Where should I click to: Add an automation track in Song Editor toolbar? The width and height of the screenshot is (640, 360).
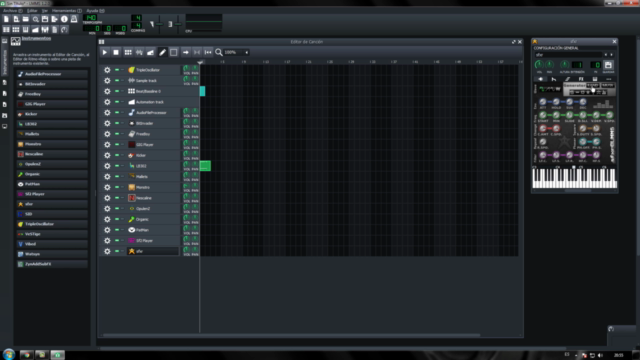point(151,52)
